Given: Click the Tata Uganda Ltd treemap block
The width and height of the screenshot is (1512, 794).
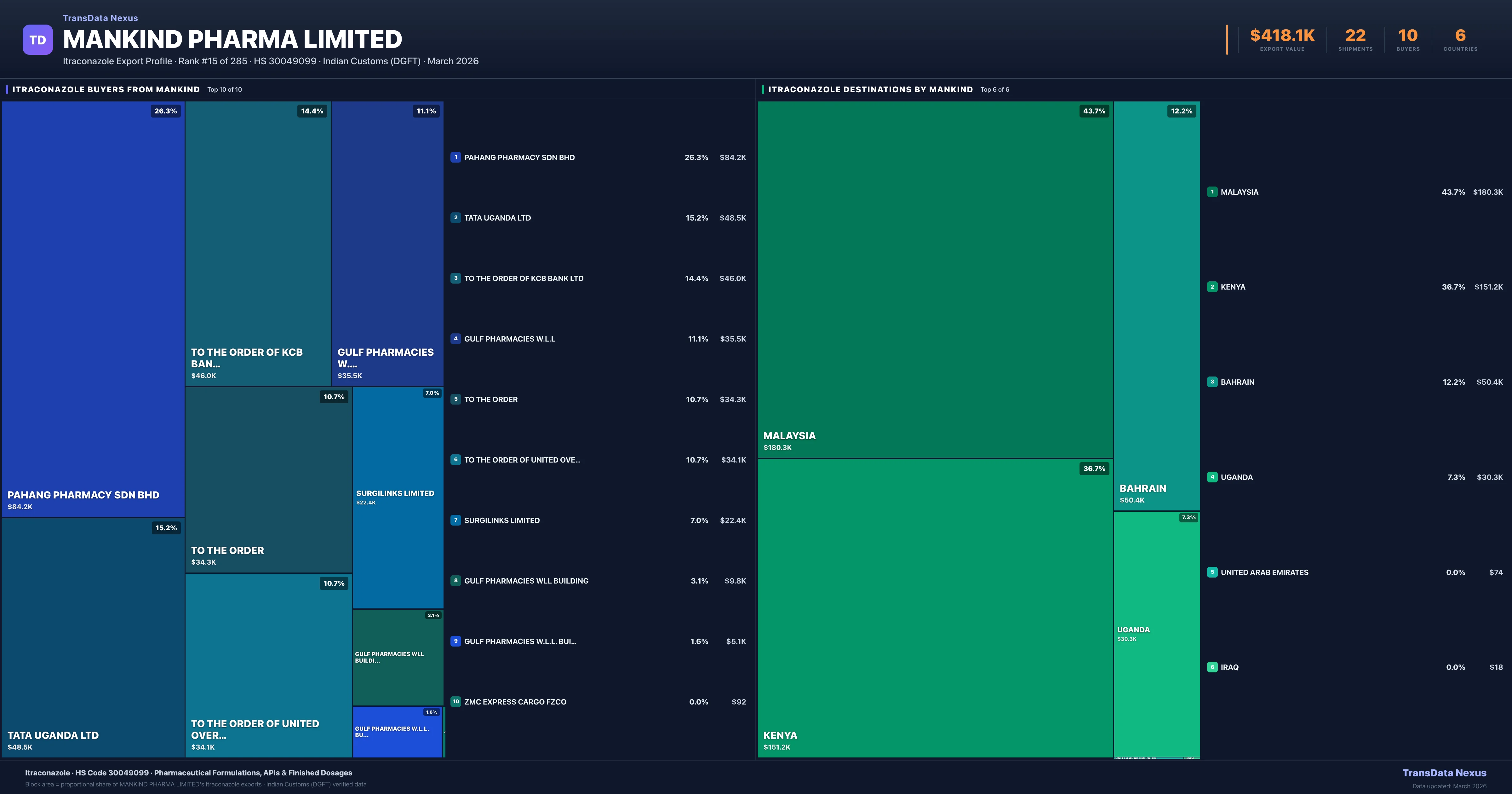Looking at the screenshot, I should 93,637.
